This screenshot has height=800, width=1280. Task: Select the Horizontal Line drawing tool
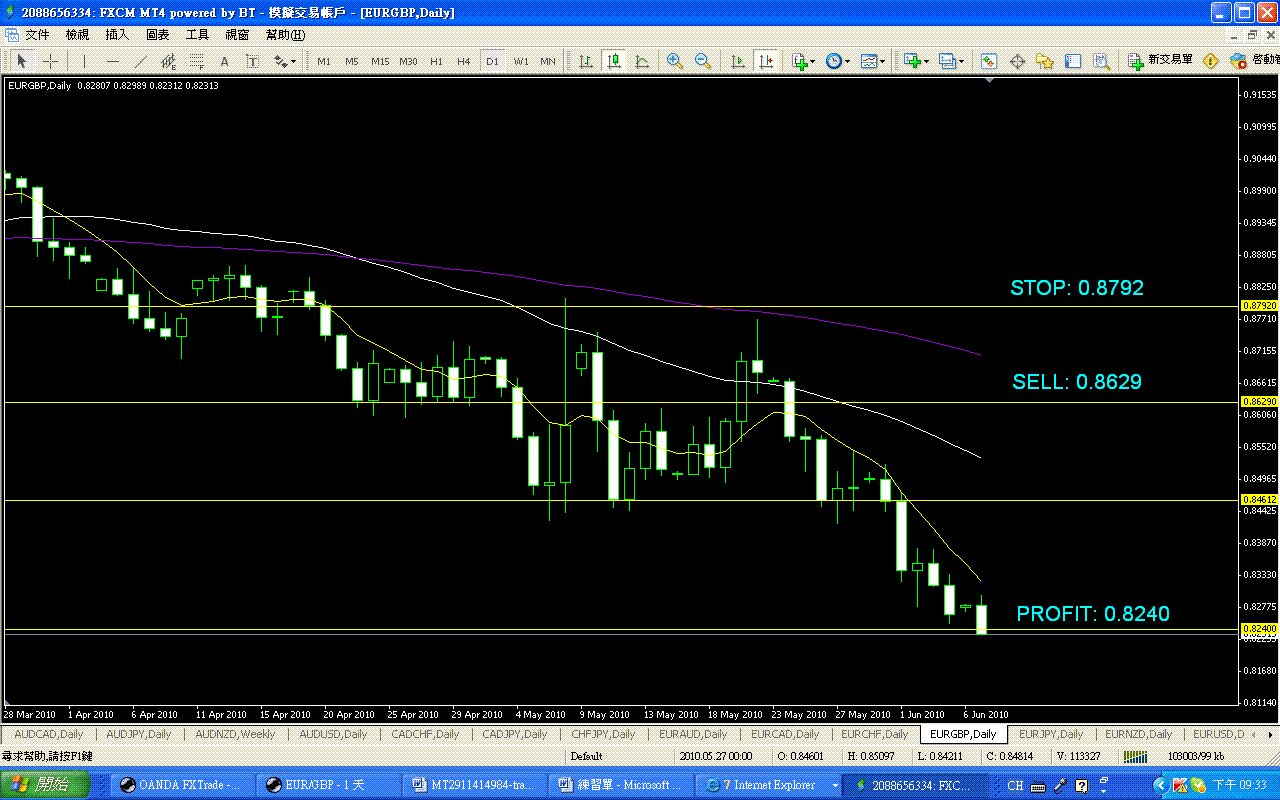pos(112,60)
